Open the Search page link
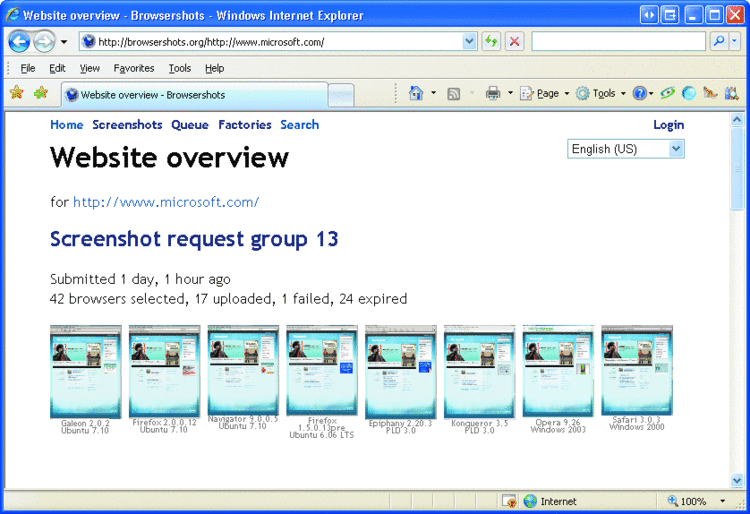The height and width of the screenshot is (514, 750). coord(299,125)
